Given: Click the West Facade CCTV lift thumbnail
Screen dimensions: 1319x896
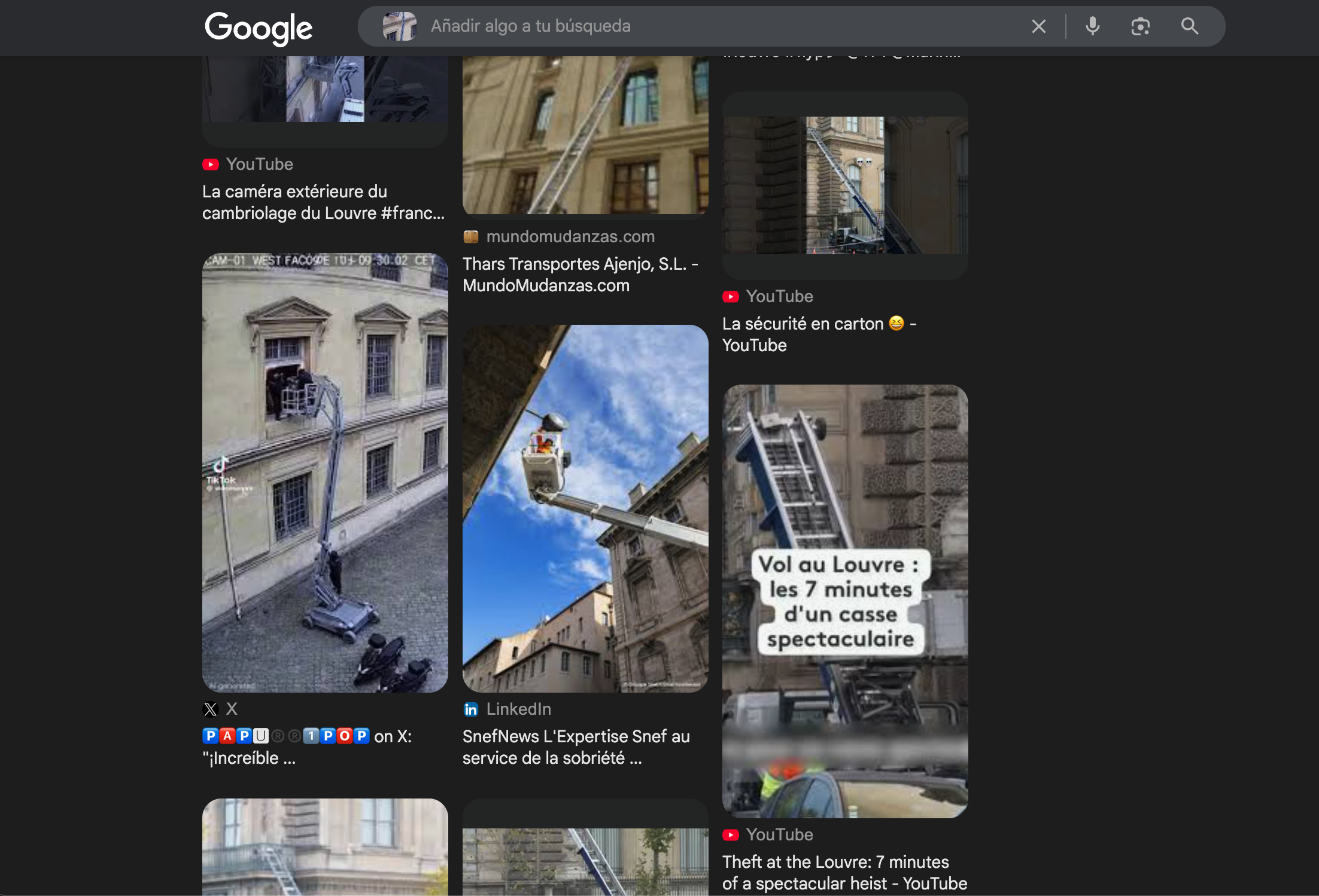Looking at the screenshot, I should click(x=325, y=473).
